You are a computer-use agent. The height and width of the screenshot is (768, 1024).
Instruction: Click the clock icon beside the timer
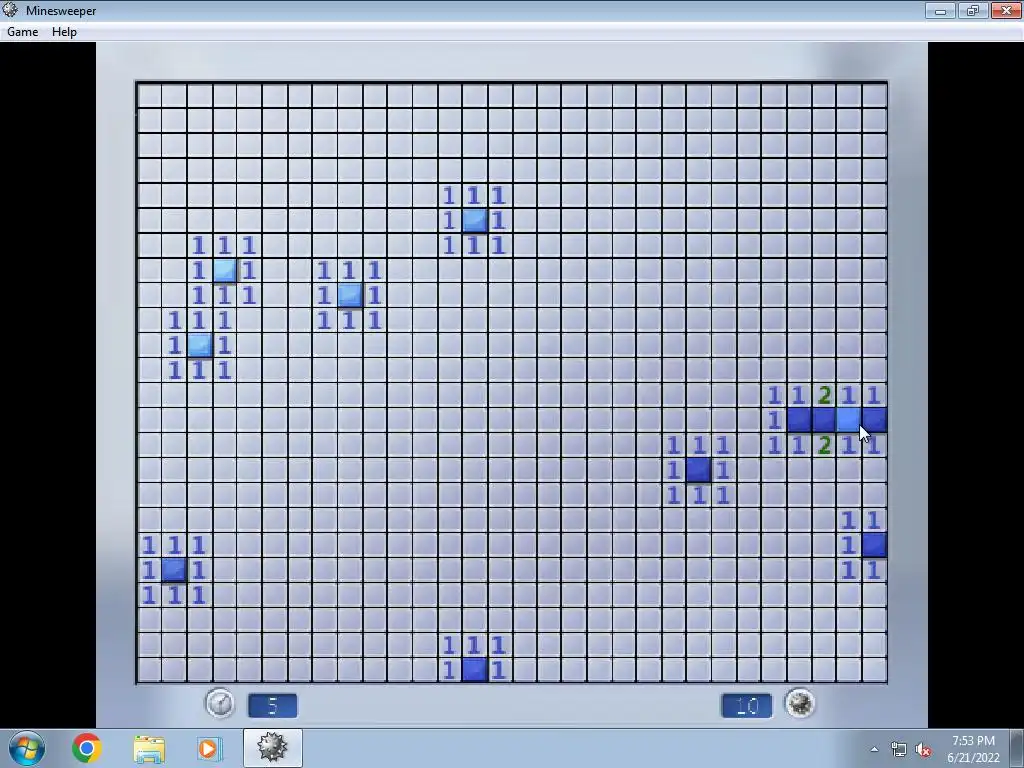[220, 705]
